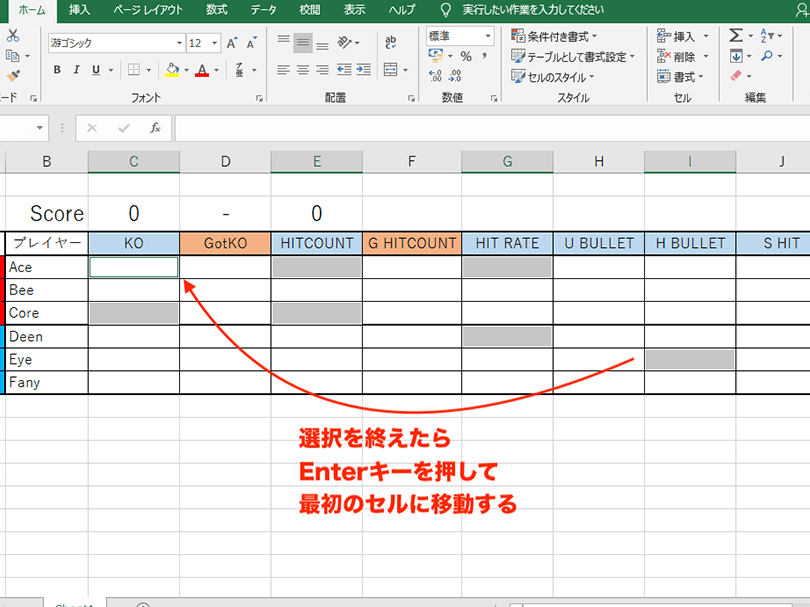Click the accounting currency format icon
The image size is (810, 607).
tap(435, 55)
